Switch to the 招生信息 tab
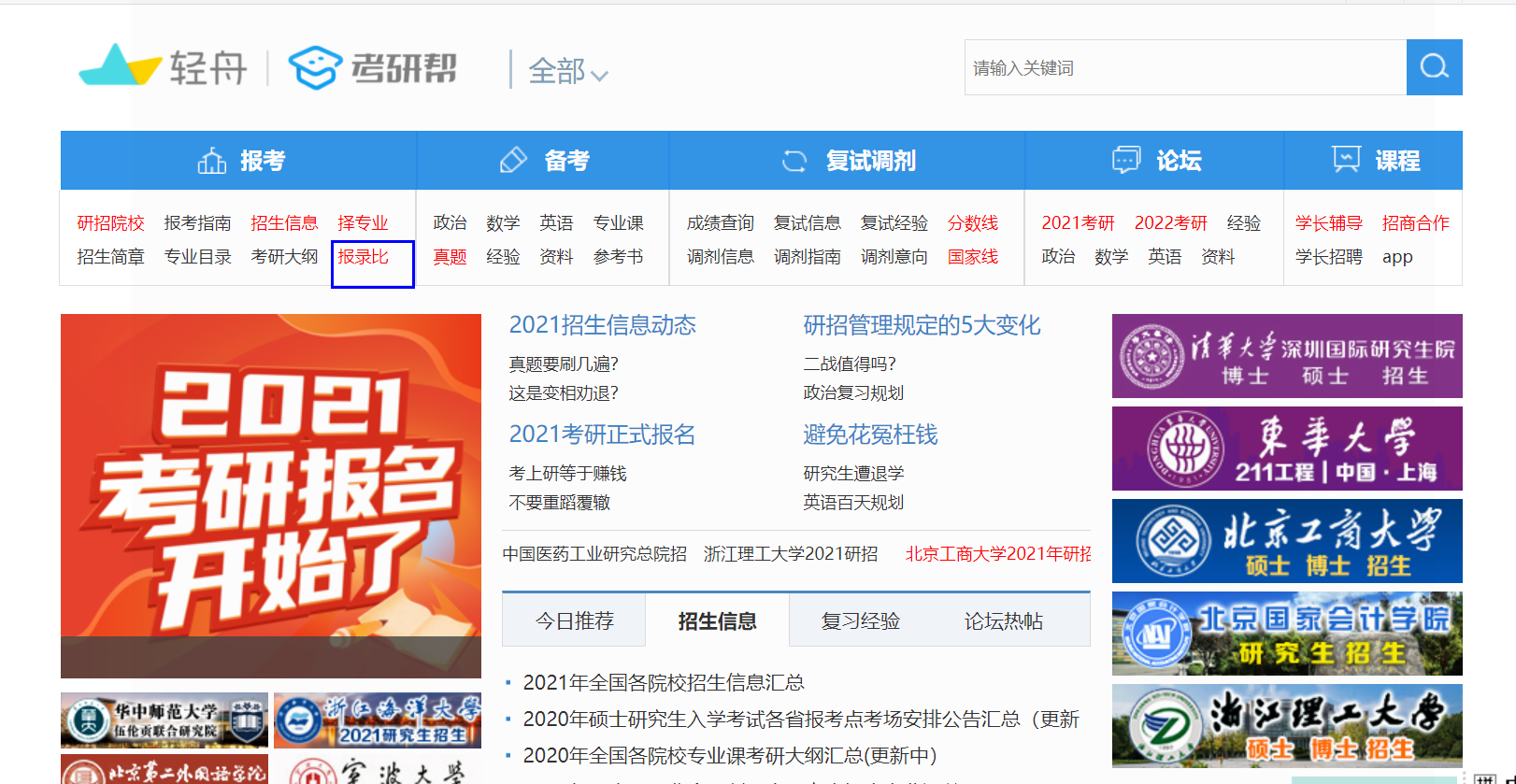Screen dimensions: 1516x784 pos(717,621)
